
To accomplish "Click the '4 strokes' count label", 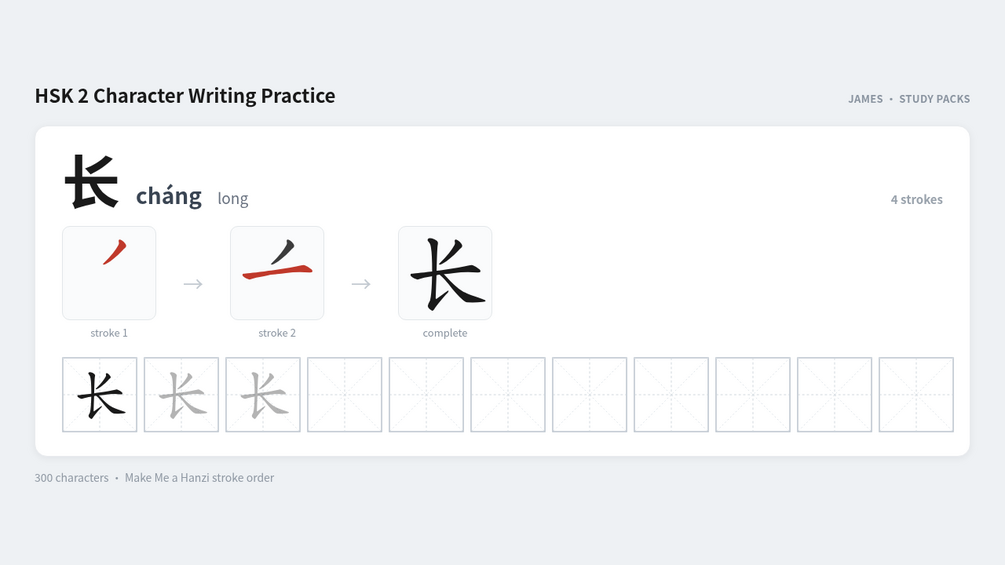I will [917, 199].
